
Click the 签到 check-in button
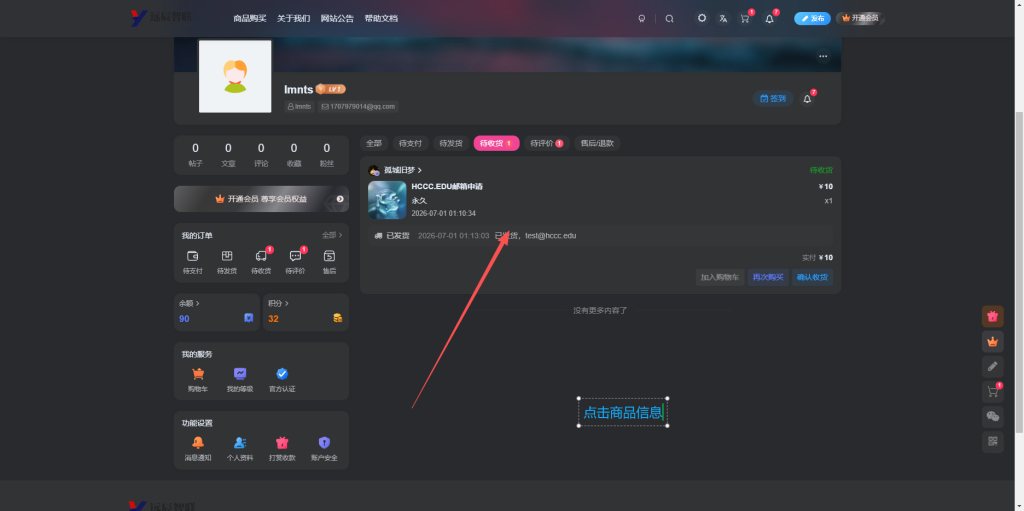pos(773,99)
